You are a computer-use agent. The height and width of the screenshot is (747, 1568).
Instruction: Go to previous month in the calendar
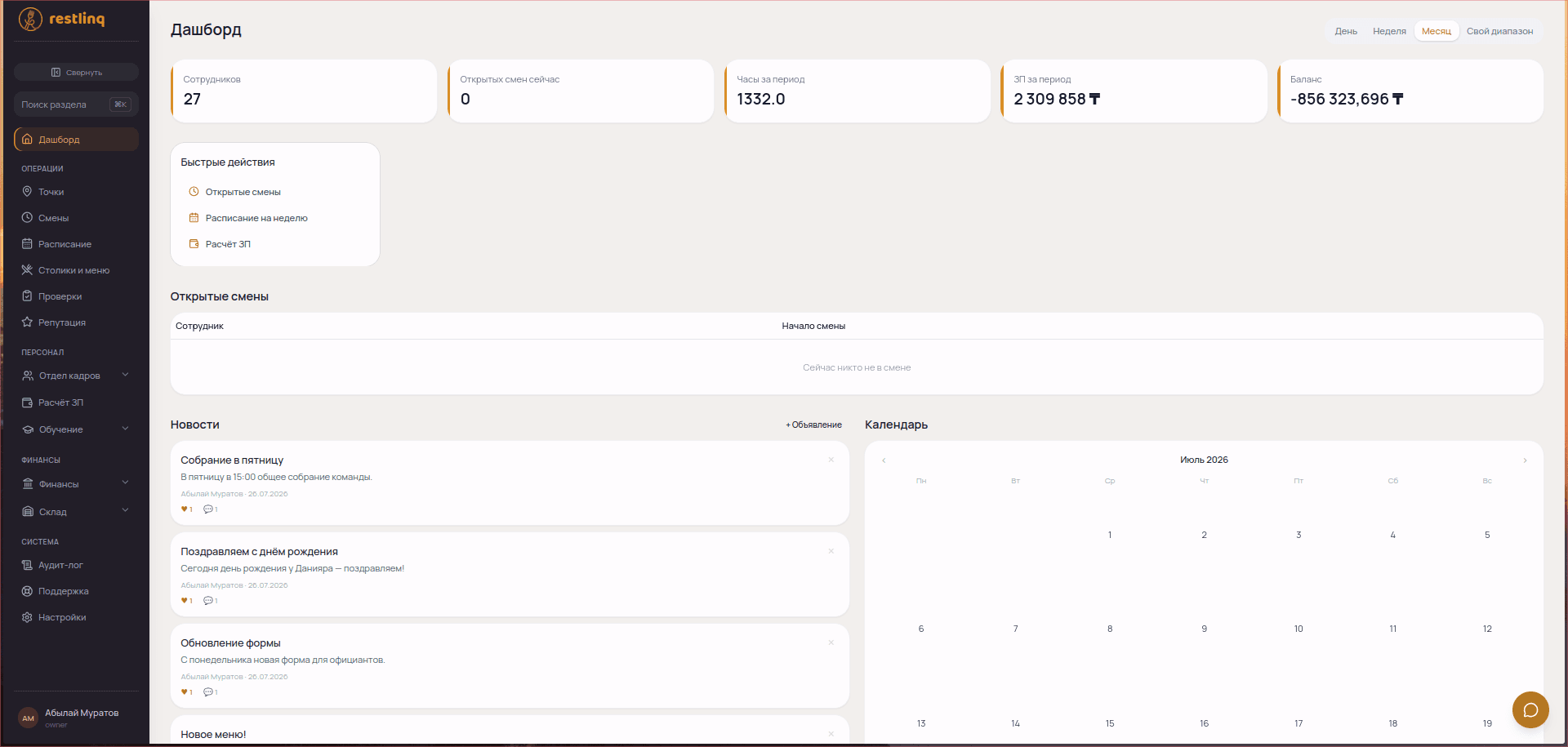coord(884,460)
